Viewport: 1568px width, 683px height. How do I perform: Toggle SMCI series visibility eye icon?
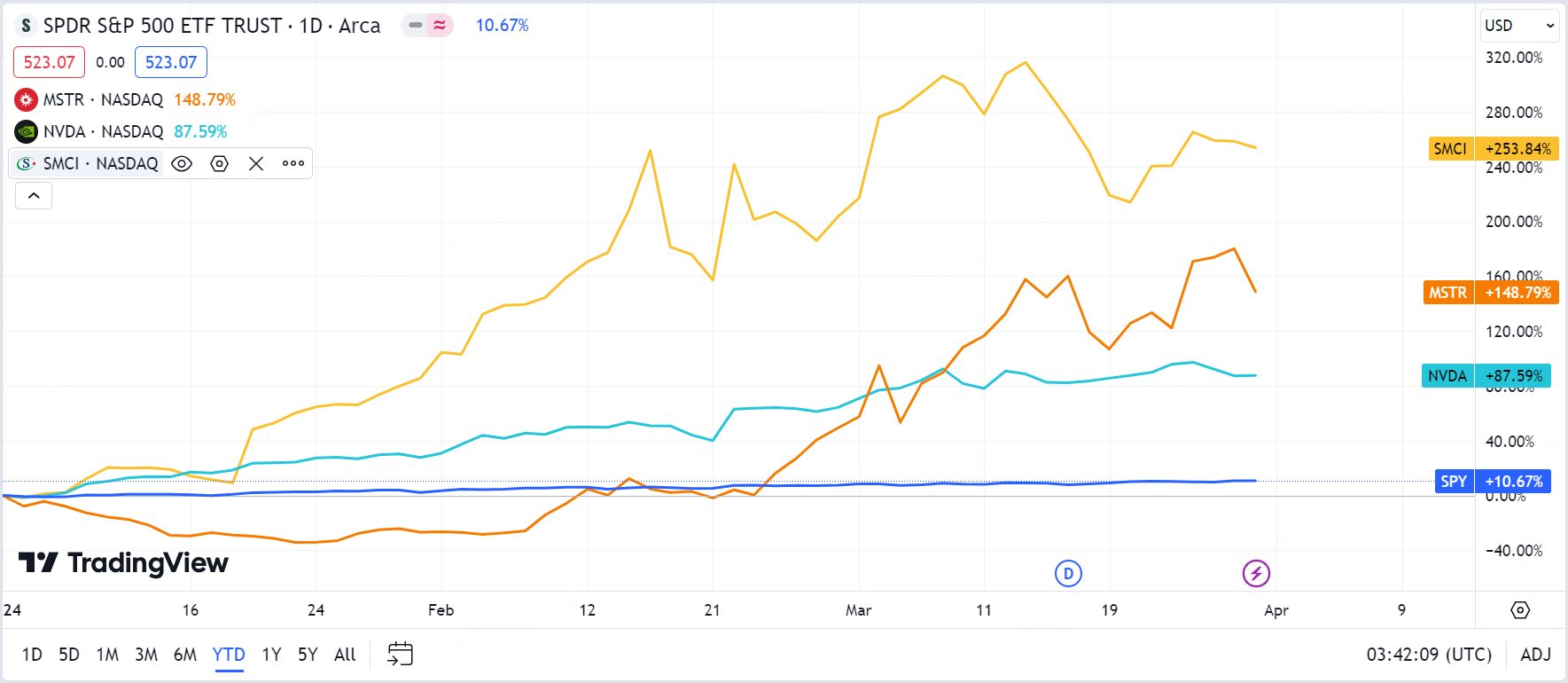[182, 163]
